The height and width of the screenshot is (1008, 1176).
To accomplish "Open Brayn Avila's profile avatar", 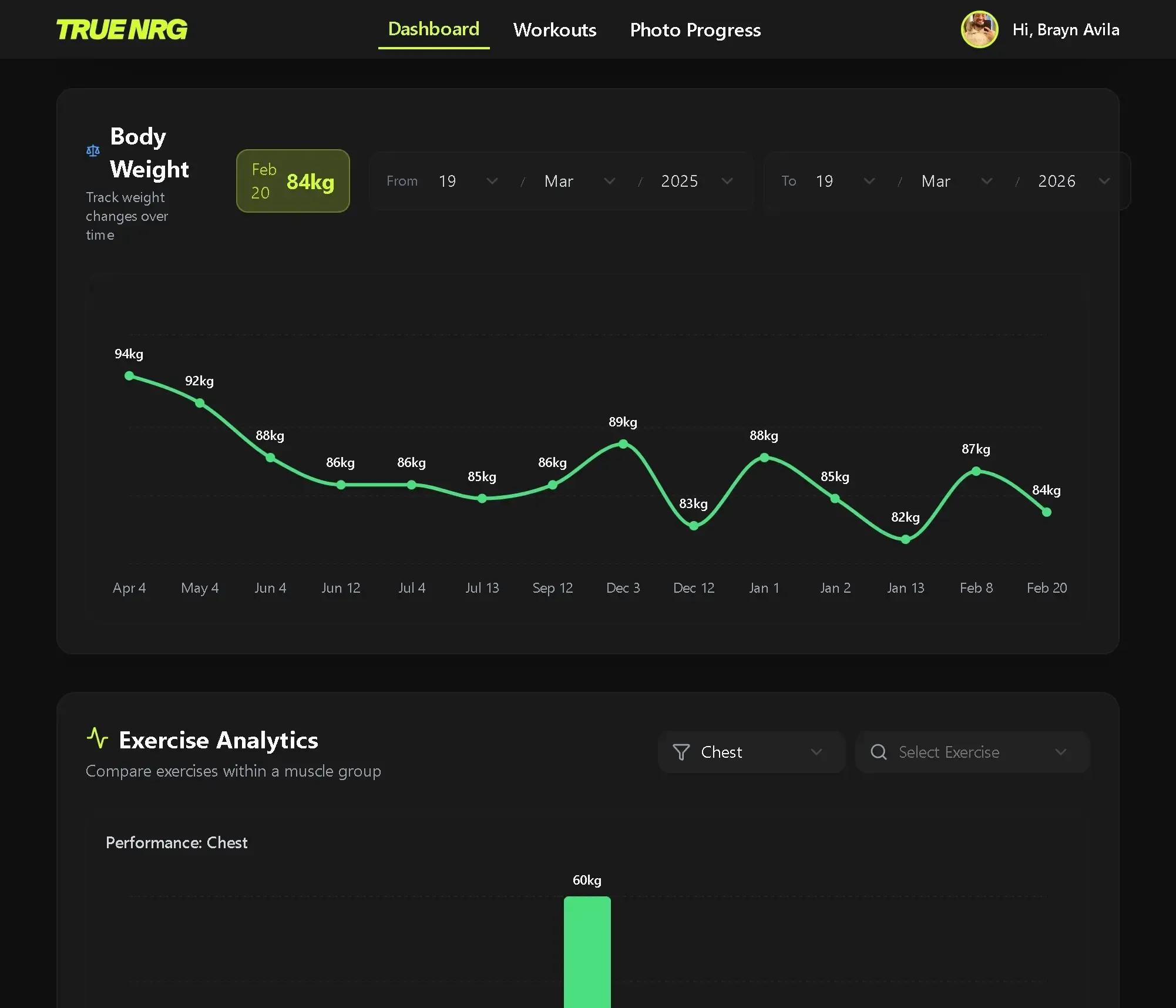I will [979, 29].
